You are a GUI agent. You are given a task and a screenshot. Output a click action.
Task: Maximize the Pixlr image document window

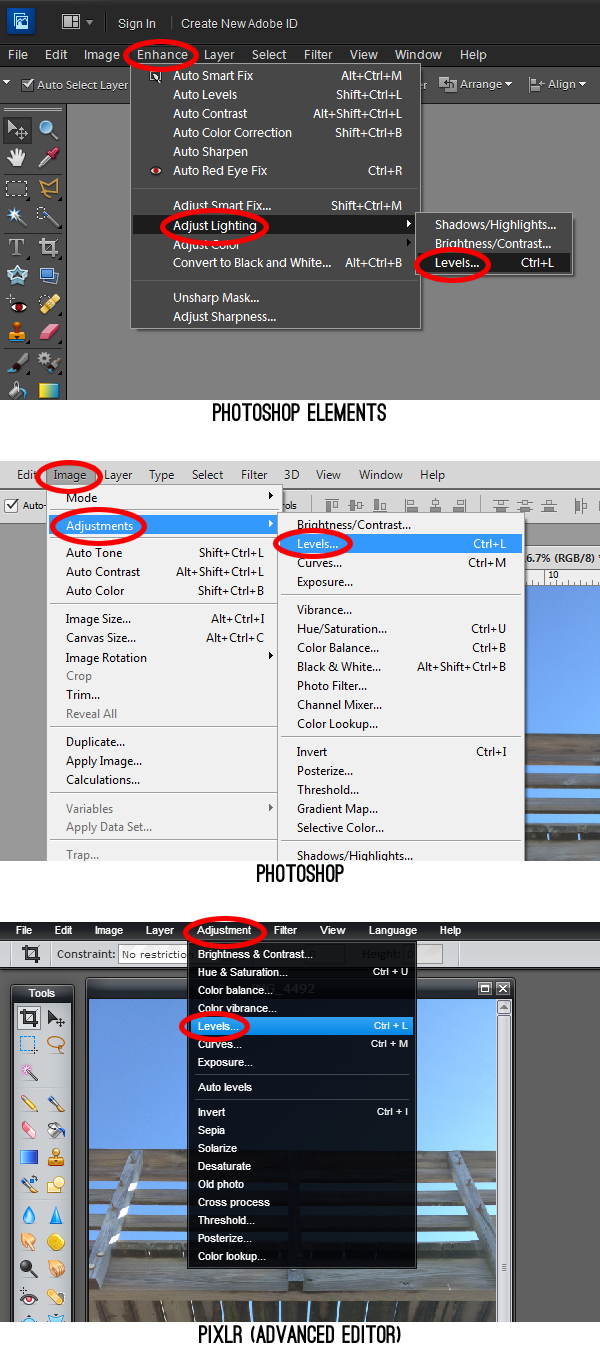pos(485,989)
